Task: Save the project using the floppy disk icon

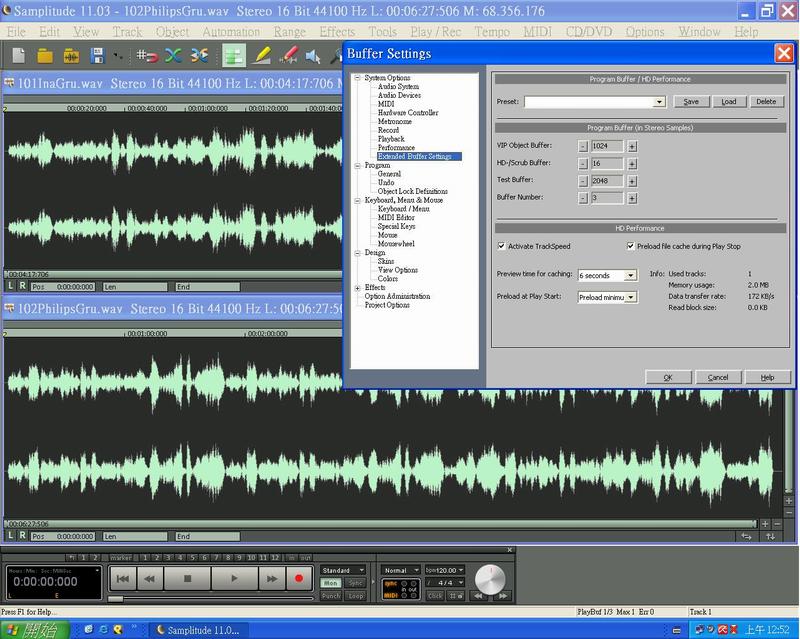Action: (97, 55)
